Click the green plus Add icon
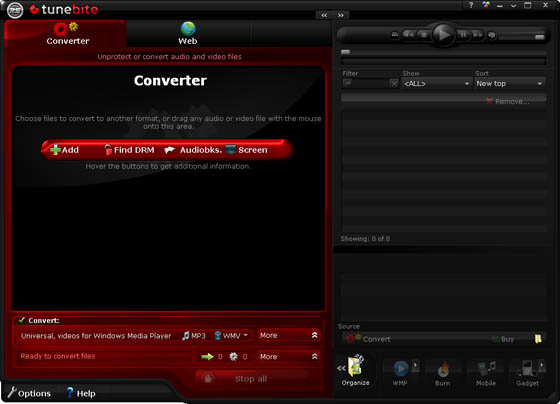 [x=55, y=150]
